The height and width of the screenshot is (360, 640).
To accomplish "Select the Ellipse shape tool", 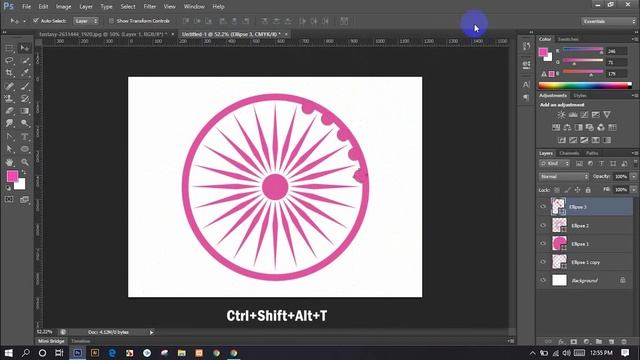I will [x=25, y=149].
